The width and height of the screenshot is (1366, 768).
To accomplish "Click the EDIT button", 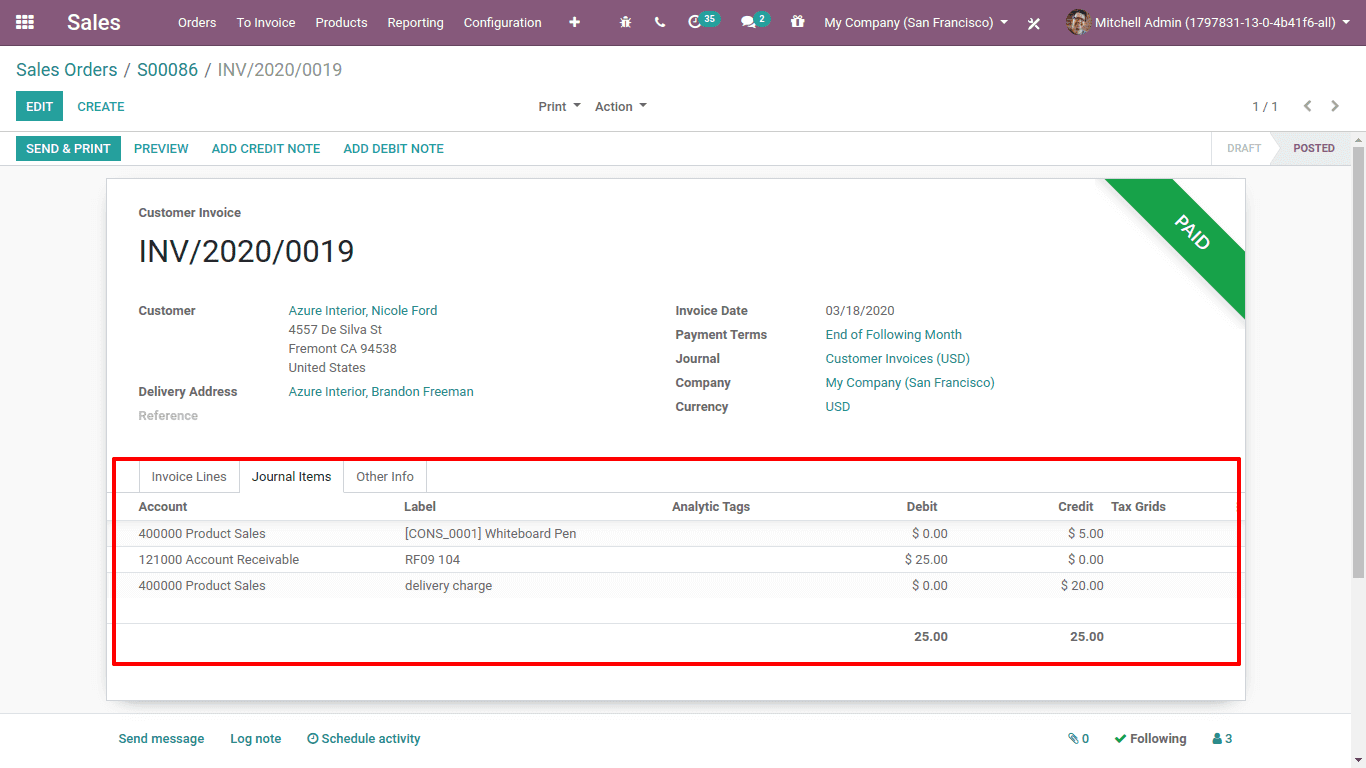I will click(39, 107).
